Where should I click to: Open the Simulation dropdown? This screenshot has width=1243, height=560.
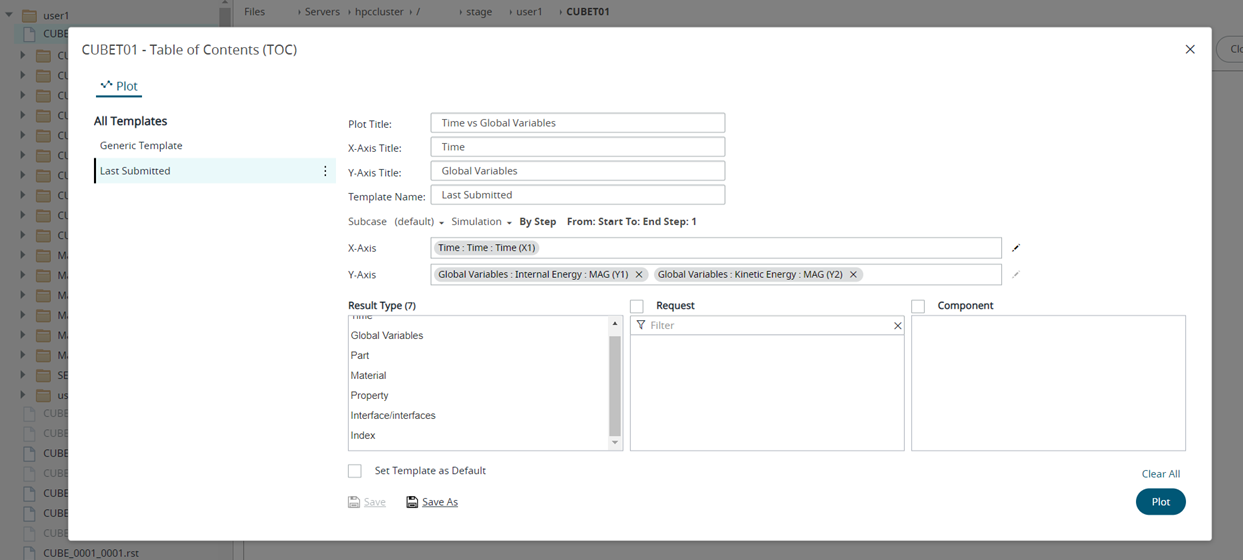tap(481, 222)
